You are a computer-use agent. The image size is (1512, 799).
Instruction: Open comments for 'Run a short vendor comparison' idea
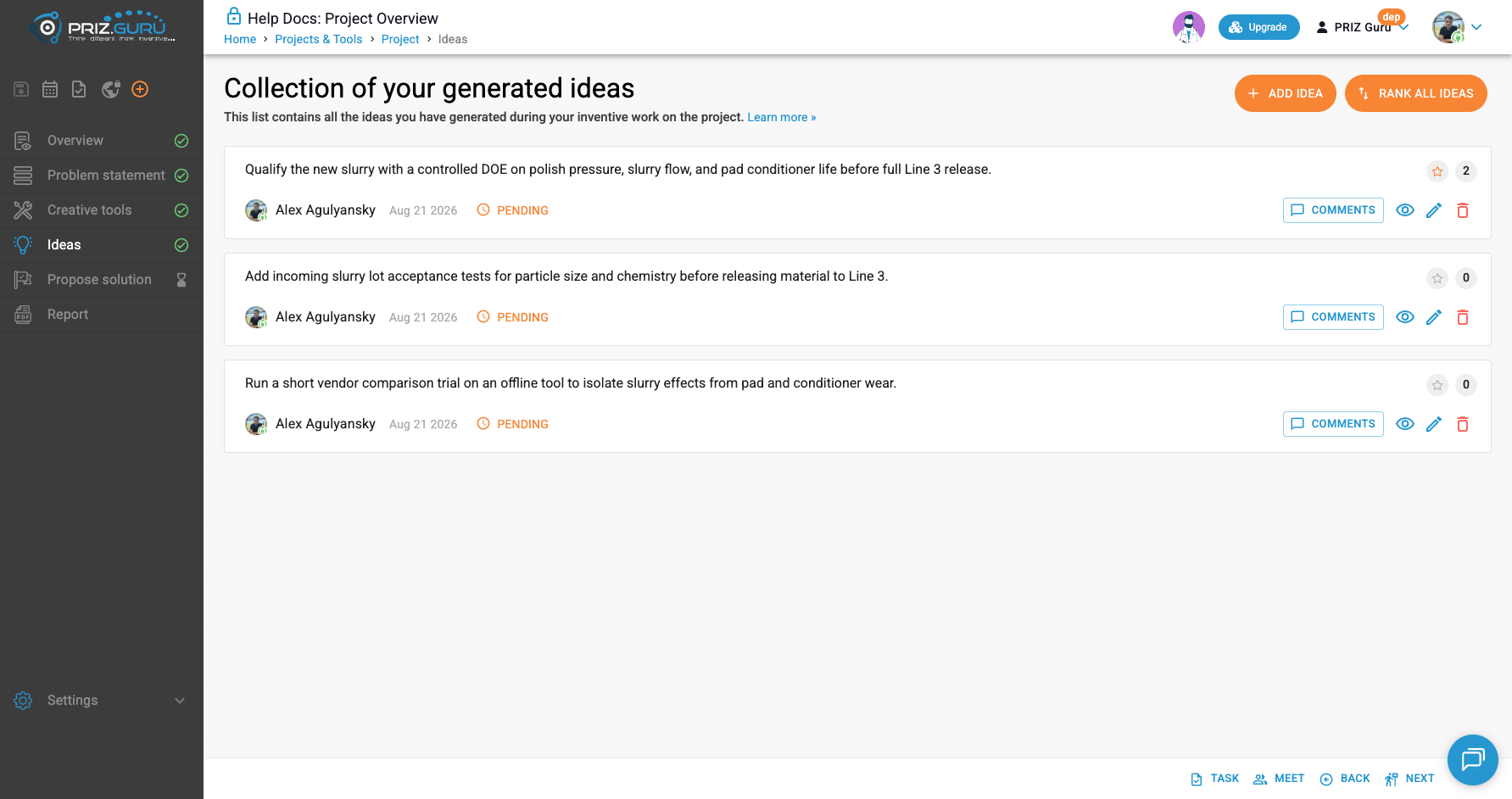(x=1333, y=424)
